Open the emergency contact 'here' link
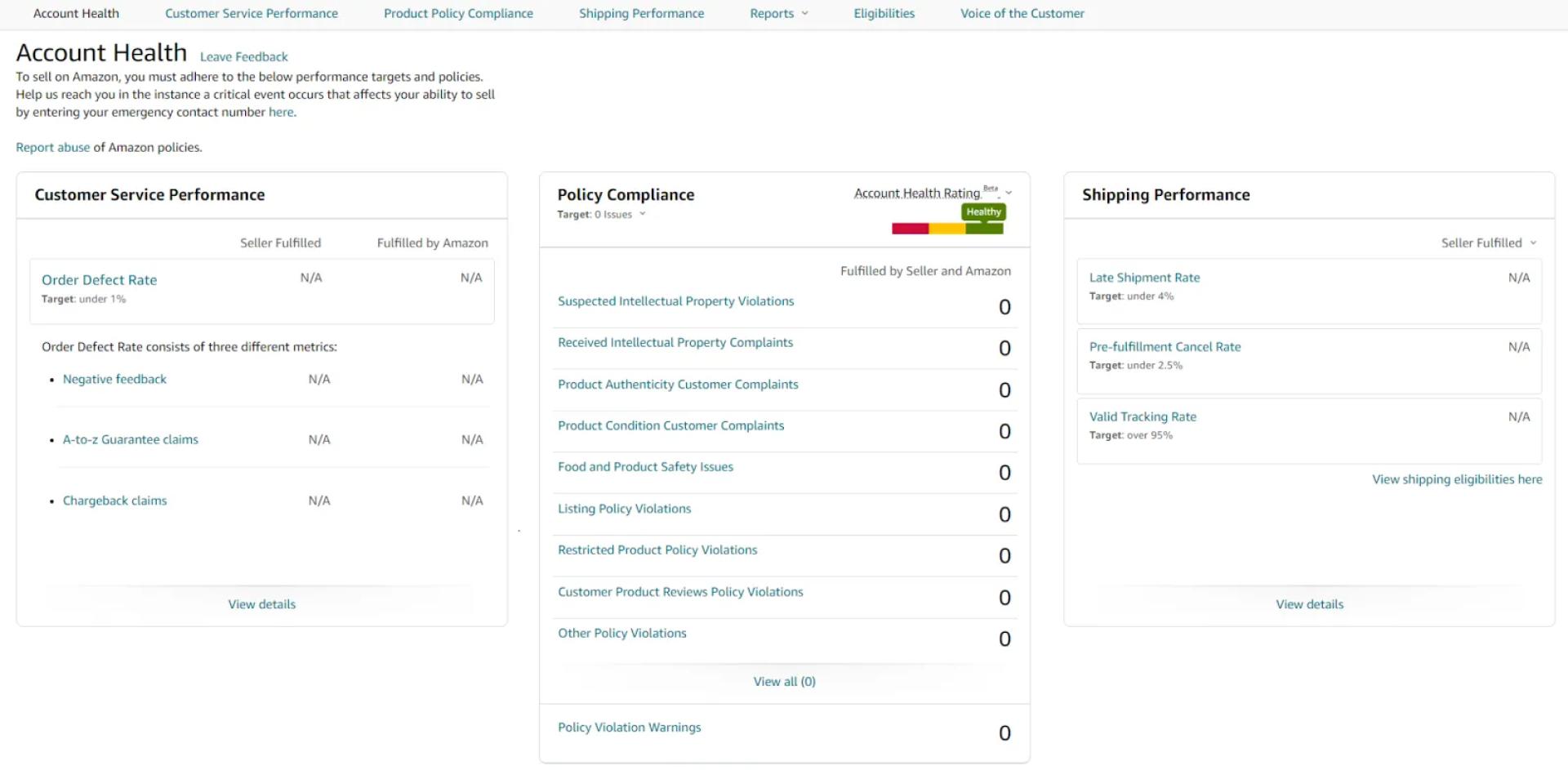The height and width of the screenshot is (770, 1568). coord(281,112)
